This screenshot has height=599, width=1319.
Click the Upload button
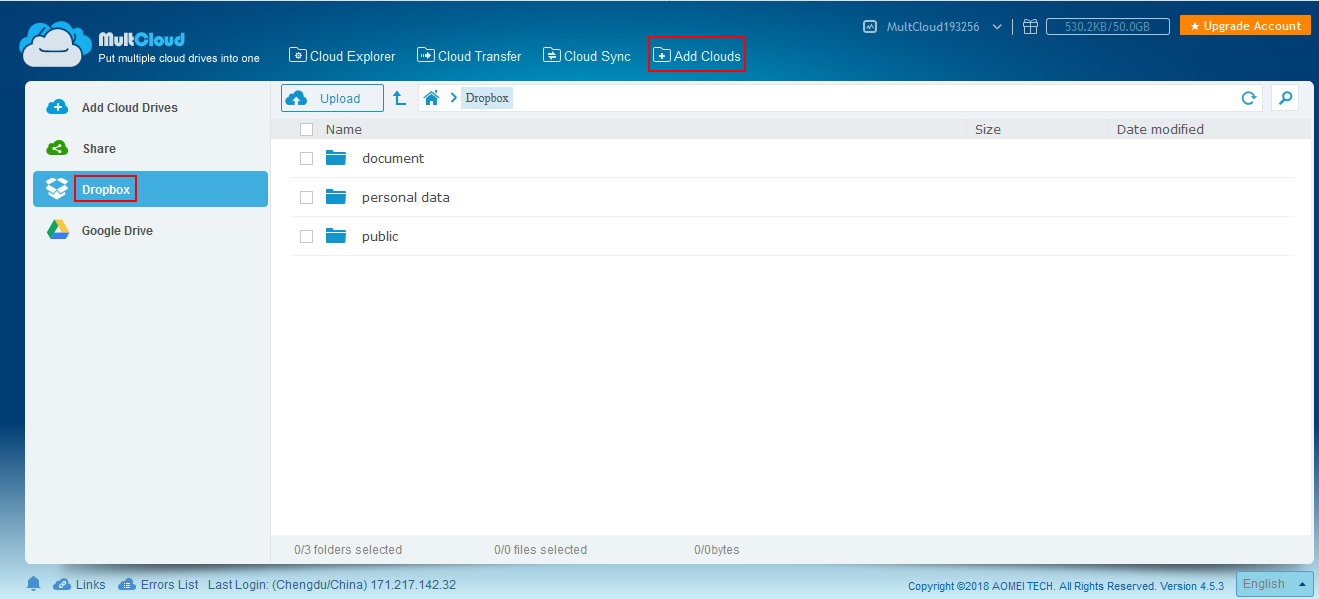332,98
